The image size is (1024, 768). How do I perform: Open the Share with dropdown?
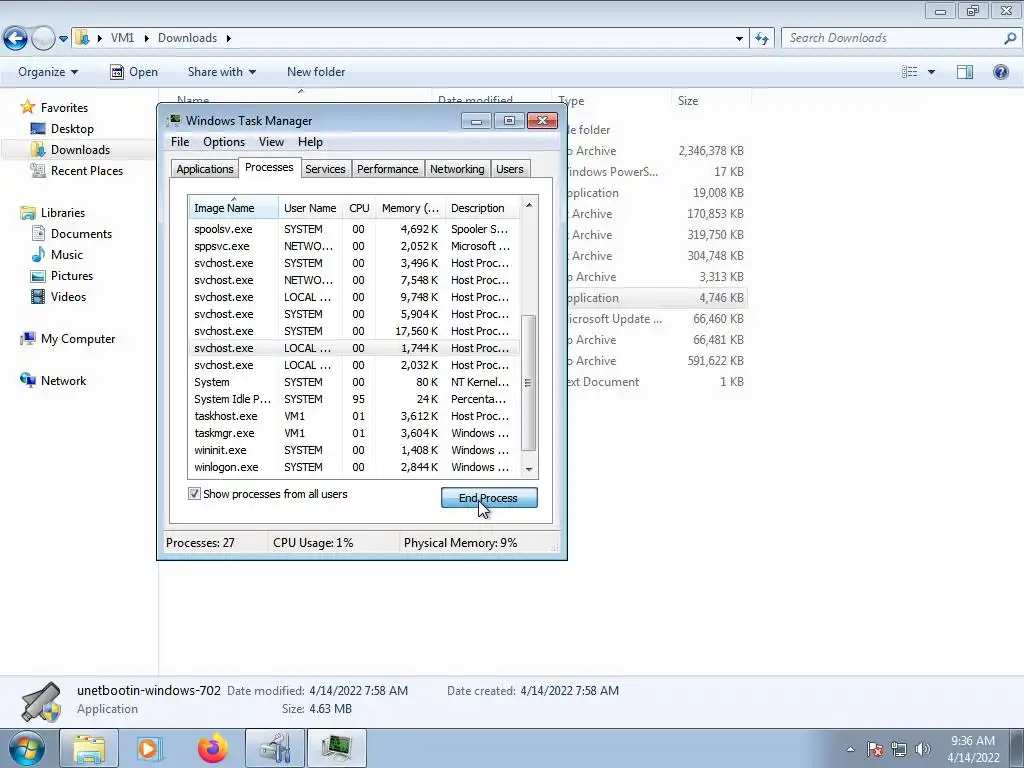coord(221,72)
